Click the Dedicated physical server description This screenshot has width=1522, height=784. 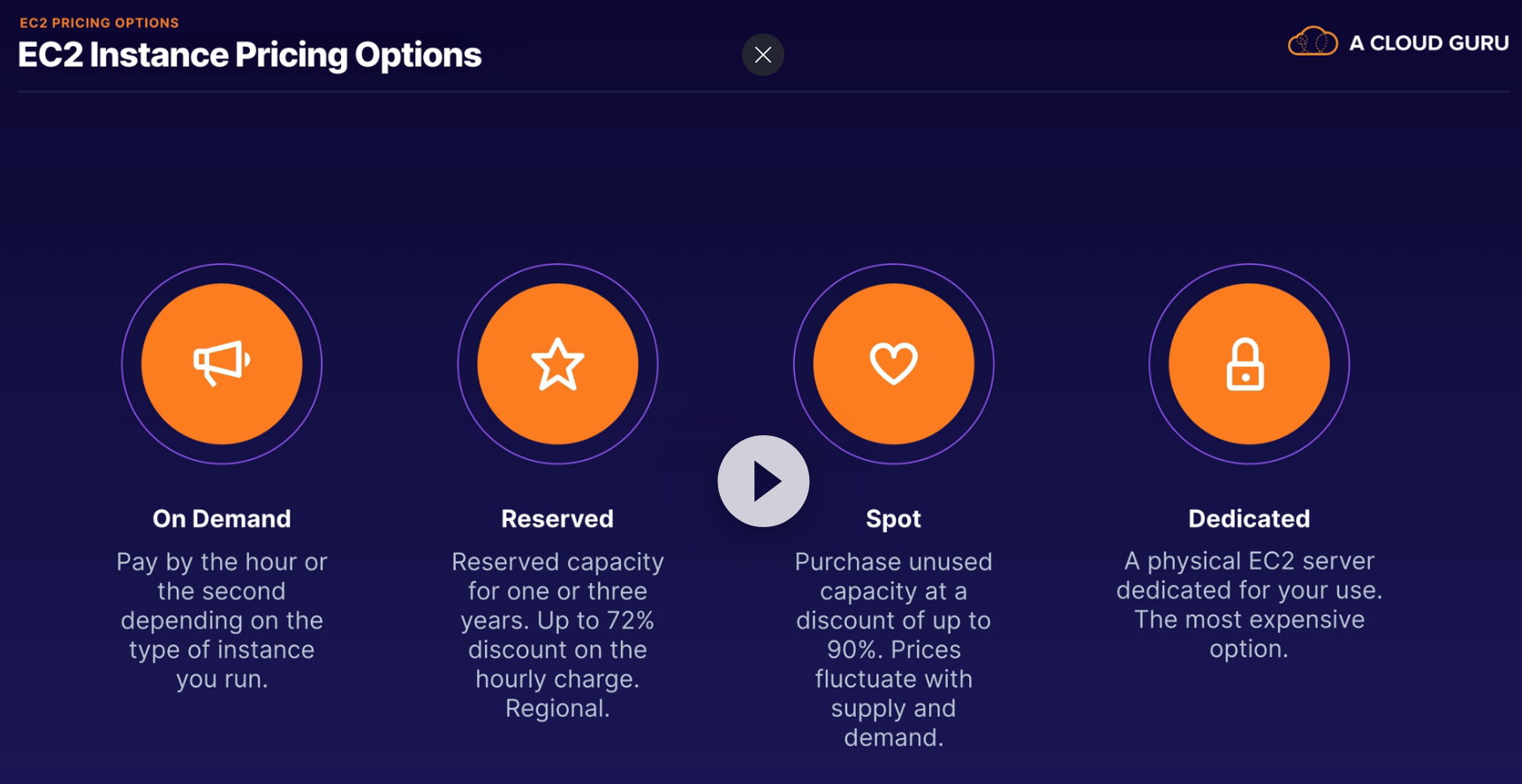pos(1248,605)
